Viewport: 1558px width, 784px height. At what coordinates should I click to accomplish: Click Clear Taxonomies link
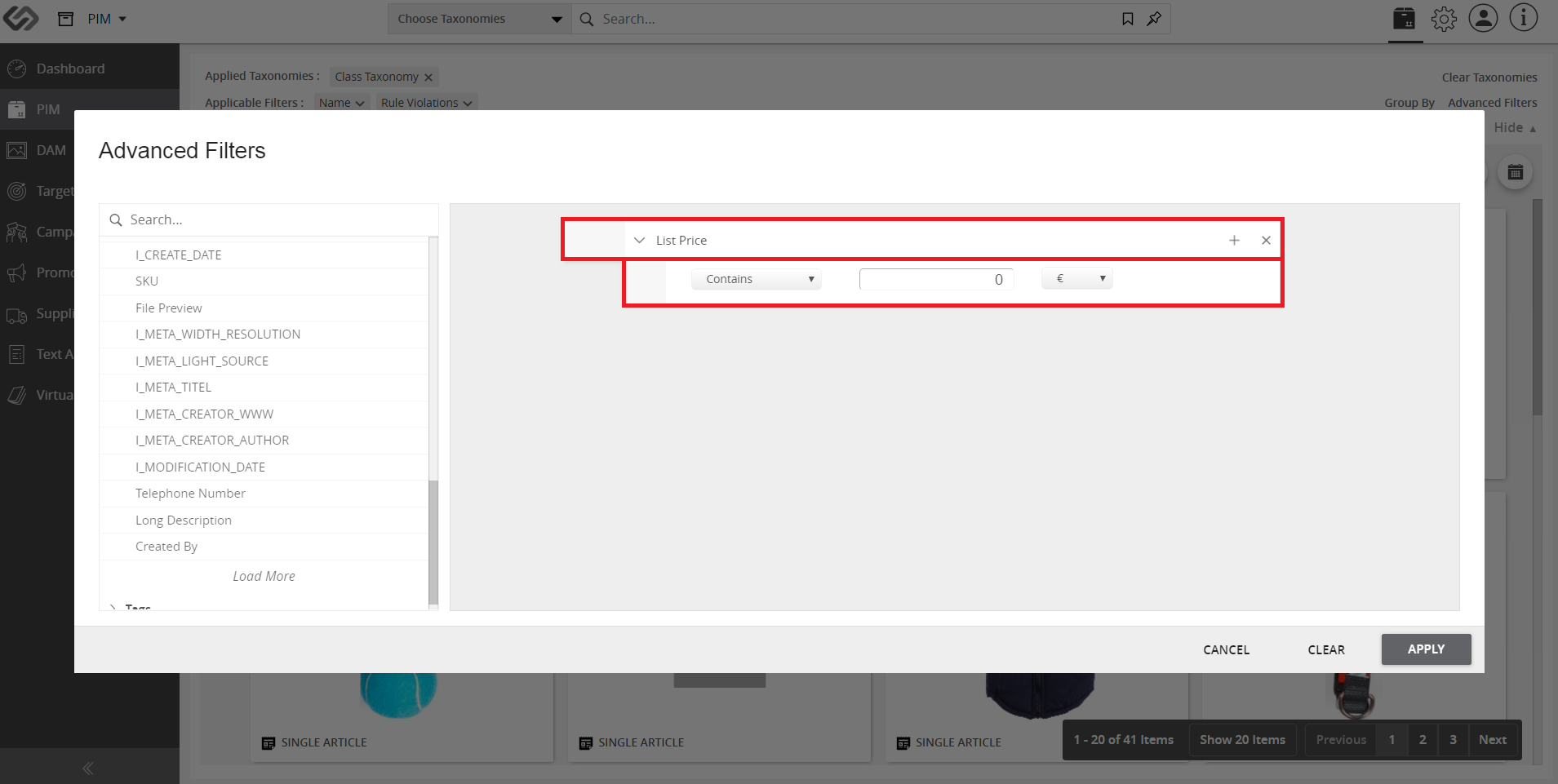coord(1489,78)
